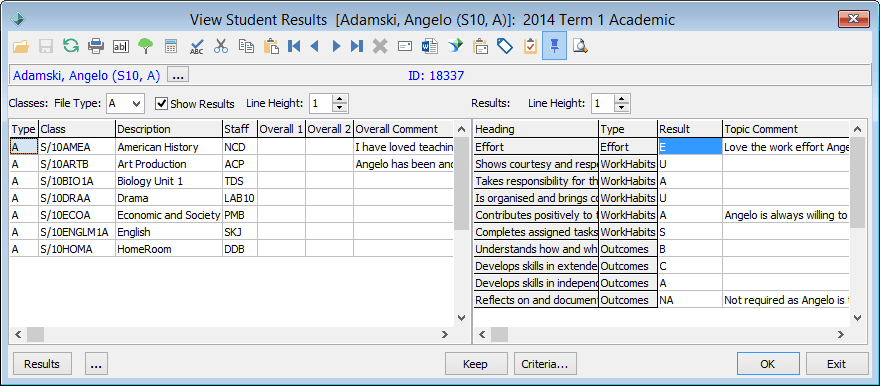Screen dimensions: 880x386
Task: Click the Topic Comment column header
Action: tap(786, 129)
